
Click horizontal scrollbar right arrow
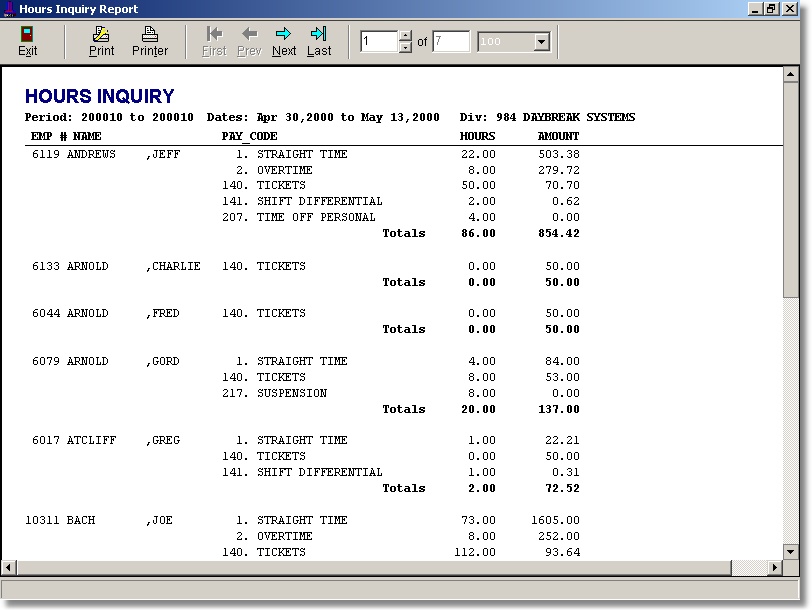[775, 567]
